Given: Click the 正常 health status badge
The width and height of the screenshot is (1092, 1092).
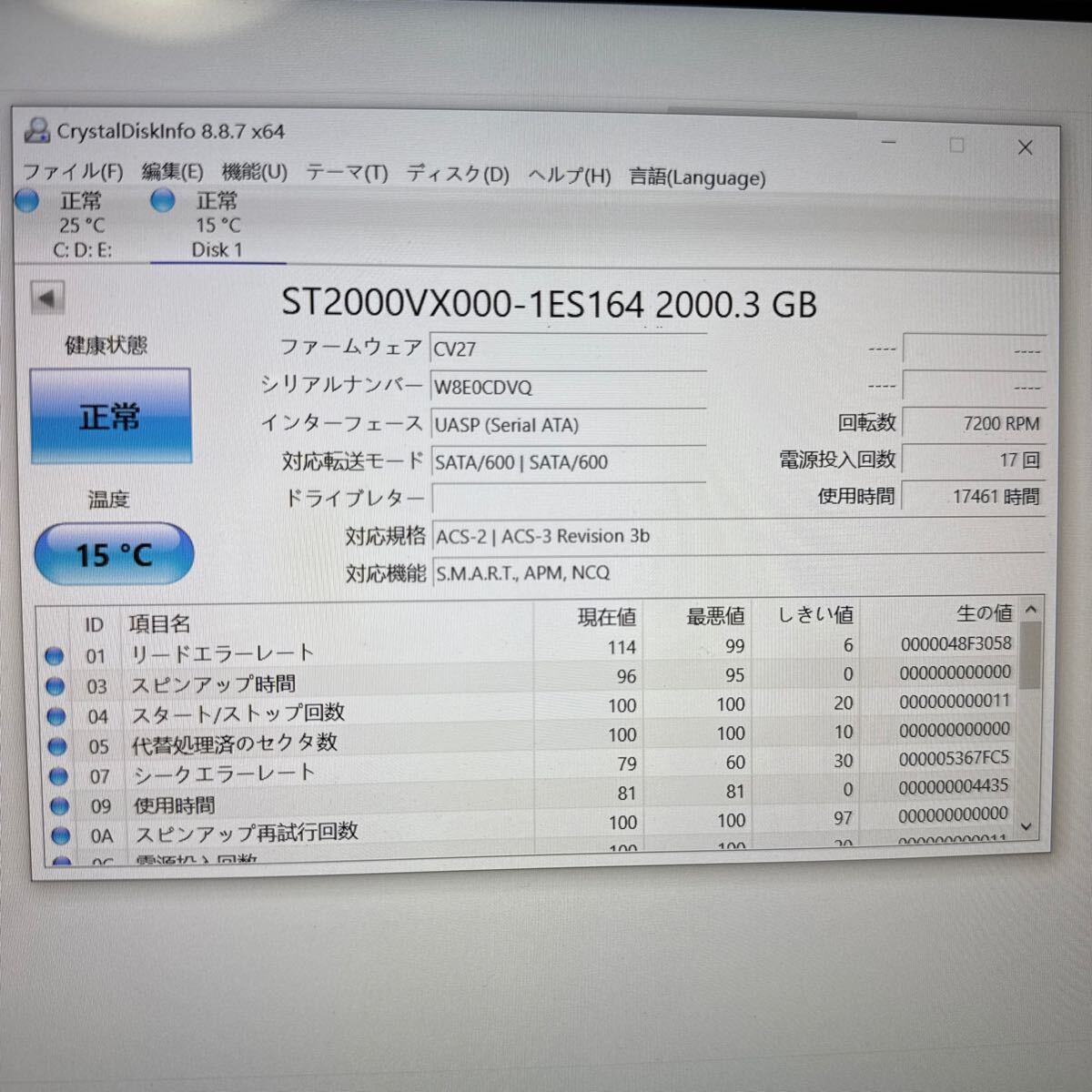Looking at the screenshot, I should click(109, 415).
